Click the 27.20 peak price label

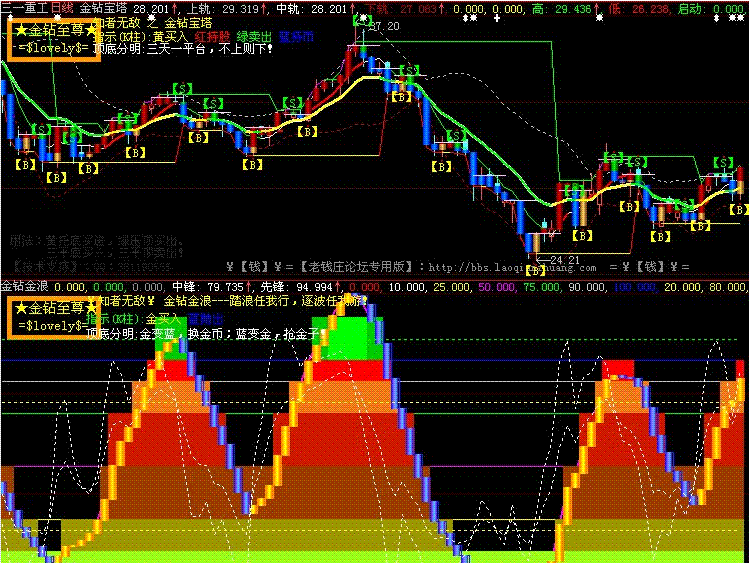(x=384, y=26)
